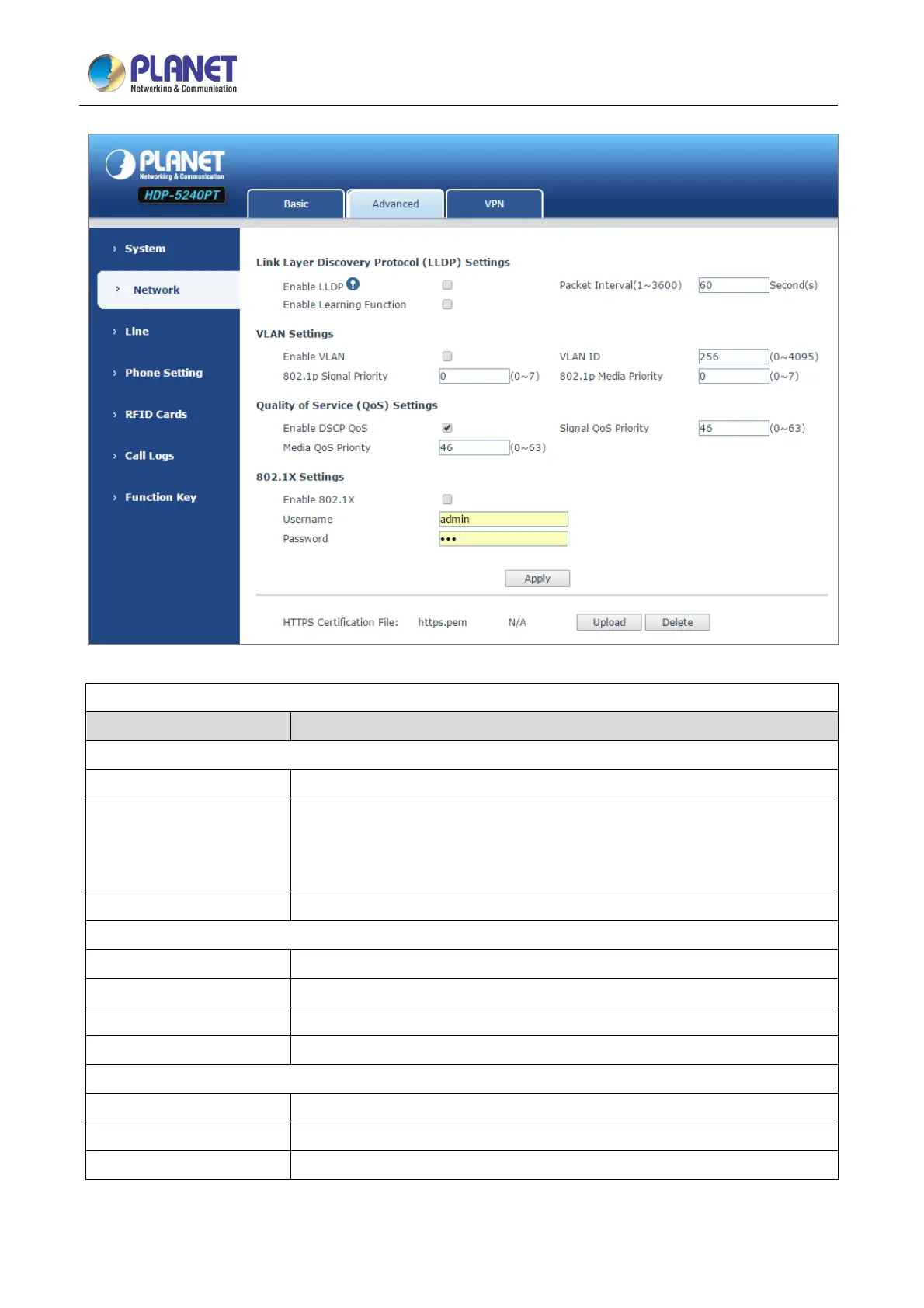Check the Enable VLAN box
This screenshot has width=924, height=1308.
447,357
